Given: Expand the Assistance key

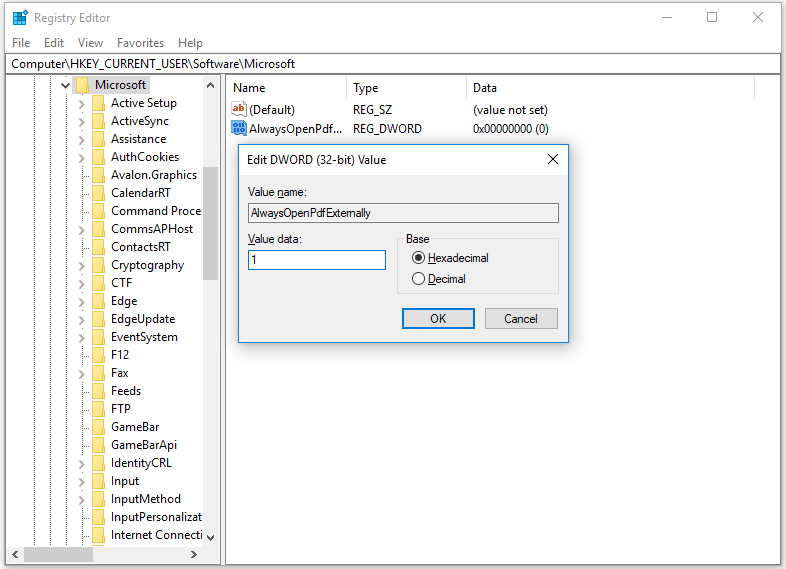Looking at the screenshot, I should [x=81, y=140].
